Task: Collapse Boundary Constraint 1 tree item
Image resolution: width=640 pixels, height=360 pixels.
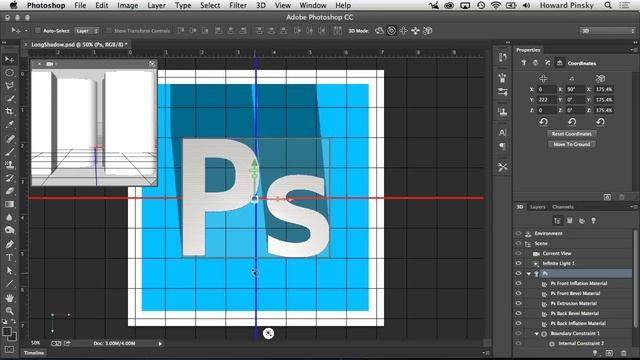Action: point(537,334)
